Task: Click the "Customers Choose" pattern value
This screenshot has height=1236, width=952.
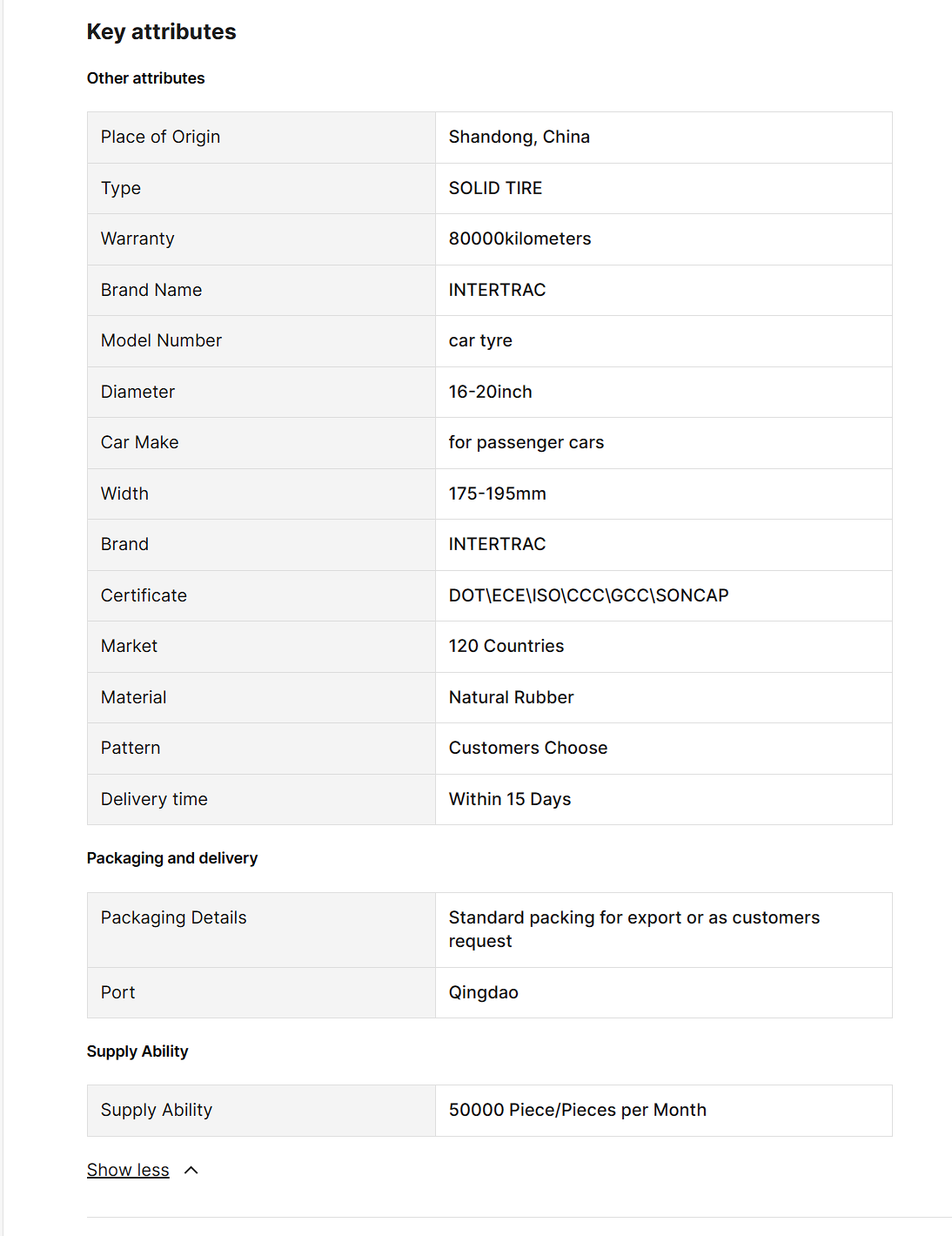Action: click(x=527, y=748)
